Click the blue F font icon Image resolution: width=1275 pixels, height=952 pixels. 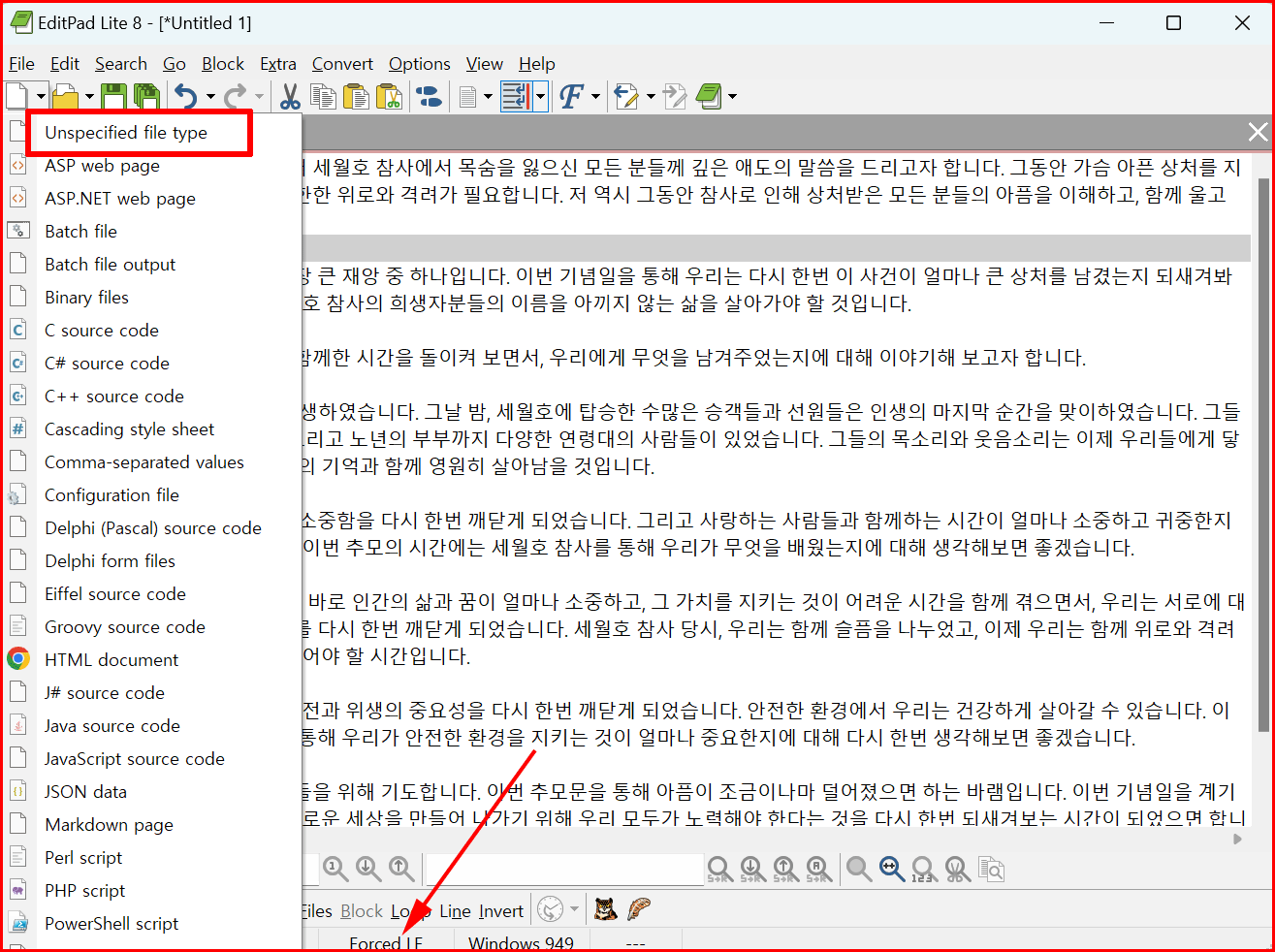[571, 96]
